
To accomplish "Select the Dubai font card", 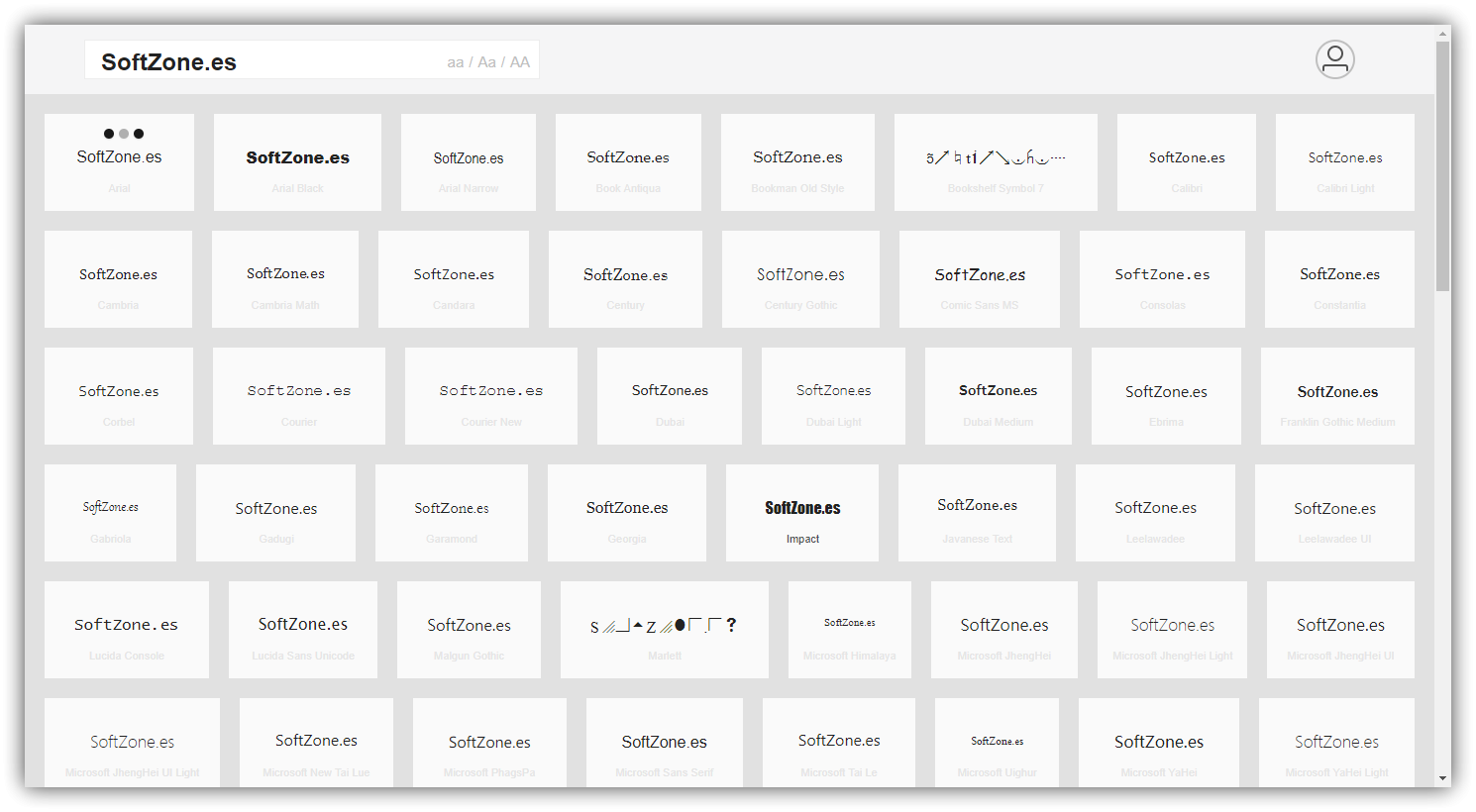I will (x=670, y=396).
